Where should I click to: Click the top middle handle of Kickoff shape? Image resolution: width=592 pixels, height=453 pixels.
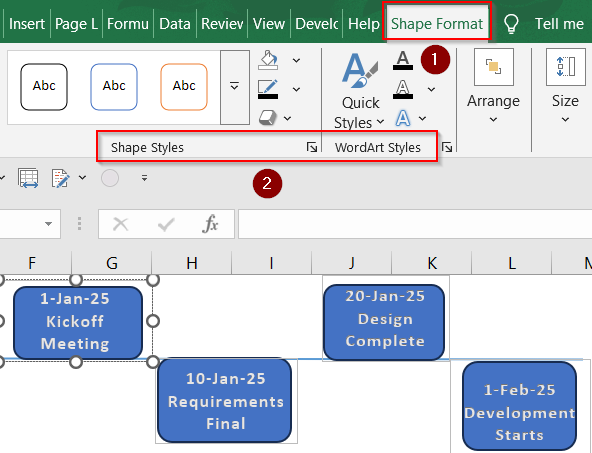pyautogui.click(x=76, y=280)
